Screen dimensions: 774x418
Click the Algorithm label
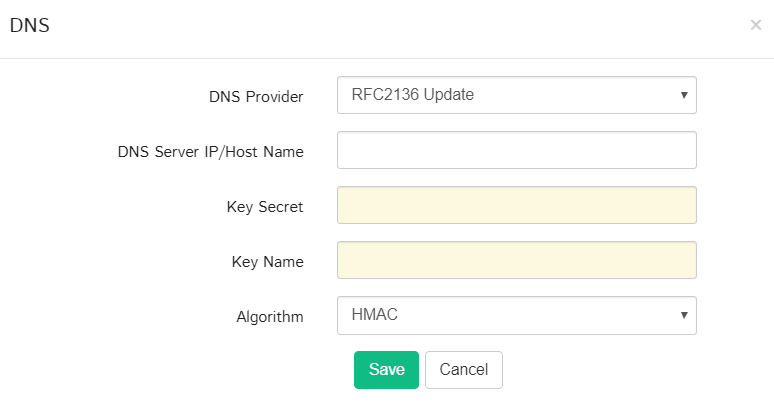click(269, 317)
